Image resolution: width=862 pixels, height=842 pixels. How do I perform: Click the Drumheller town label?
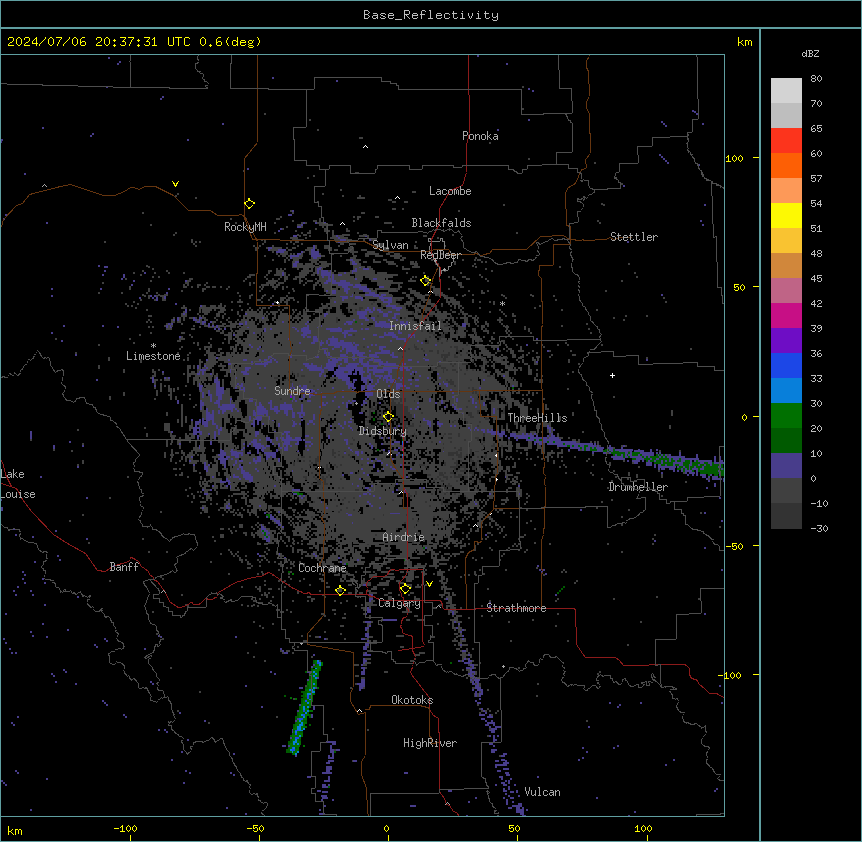pyautogui.click(x=638, y=487)
